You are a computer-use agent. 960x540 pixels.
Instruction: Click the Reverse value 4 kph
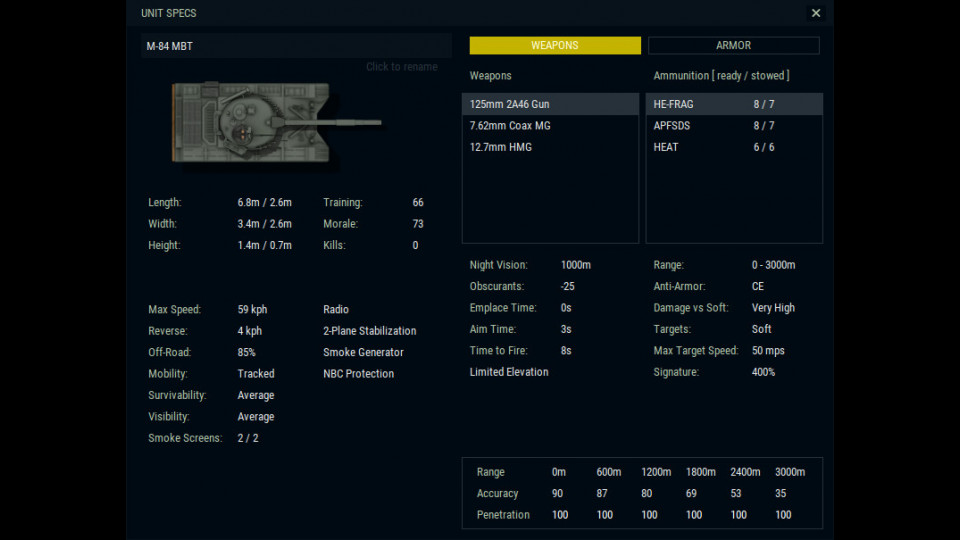(x=249, y=331)
